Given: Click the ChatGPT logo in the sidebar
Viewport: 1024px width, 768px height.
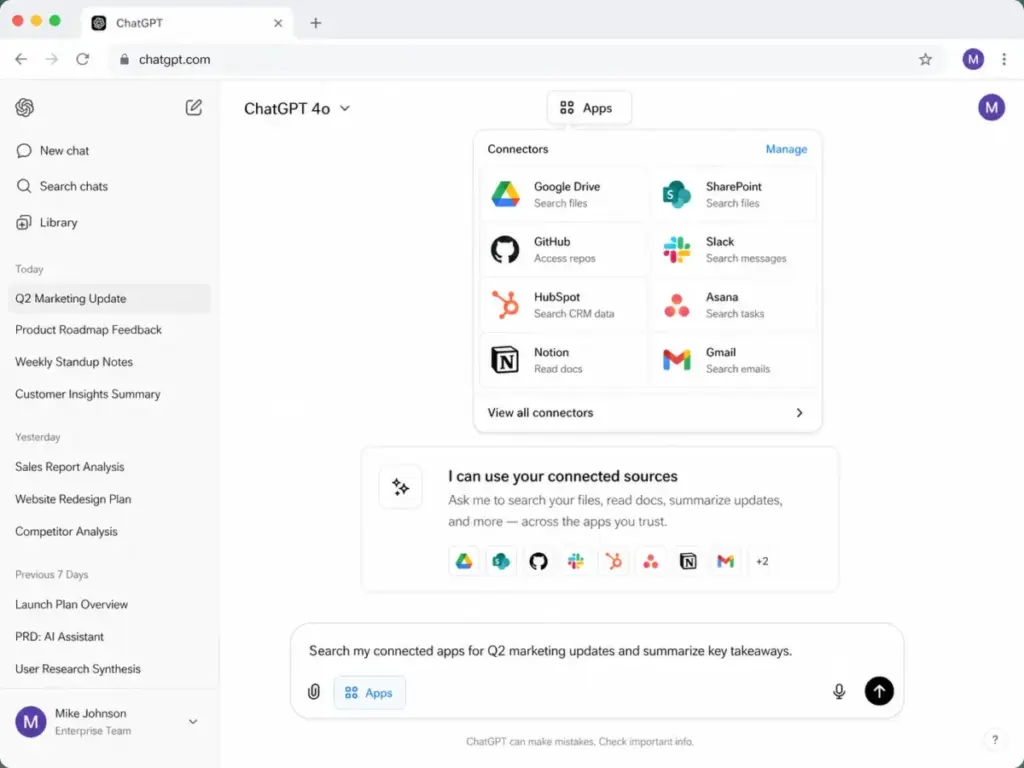Looking at the screenshot, I should [25, 107].
